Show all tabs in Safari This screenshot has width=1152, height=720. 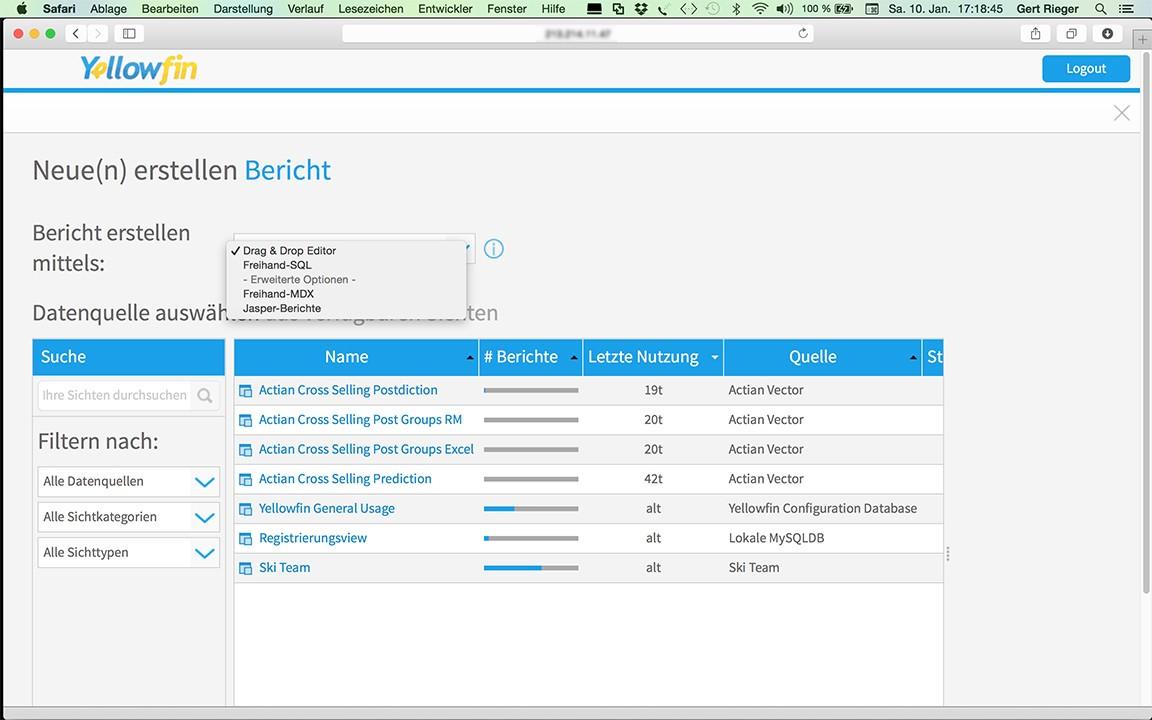pos(1071,33)
